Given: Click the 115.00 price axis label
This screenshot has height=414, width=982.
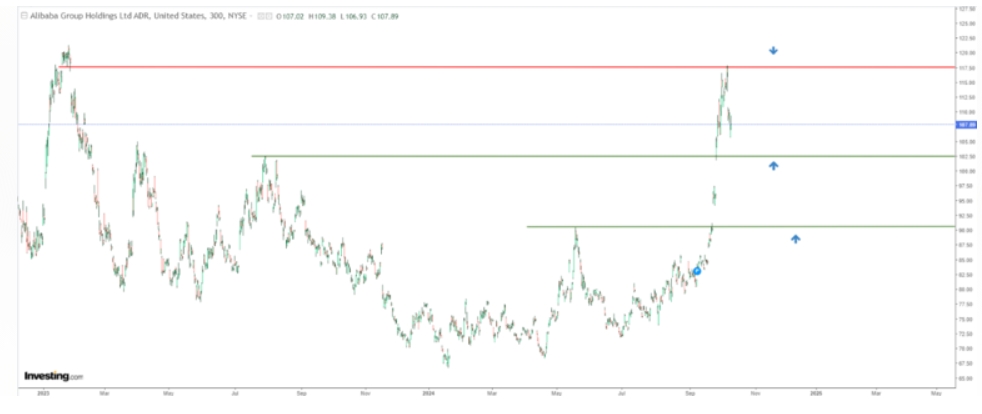Looking at the screenshot, I should click(x=968, y=83).
